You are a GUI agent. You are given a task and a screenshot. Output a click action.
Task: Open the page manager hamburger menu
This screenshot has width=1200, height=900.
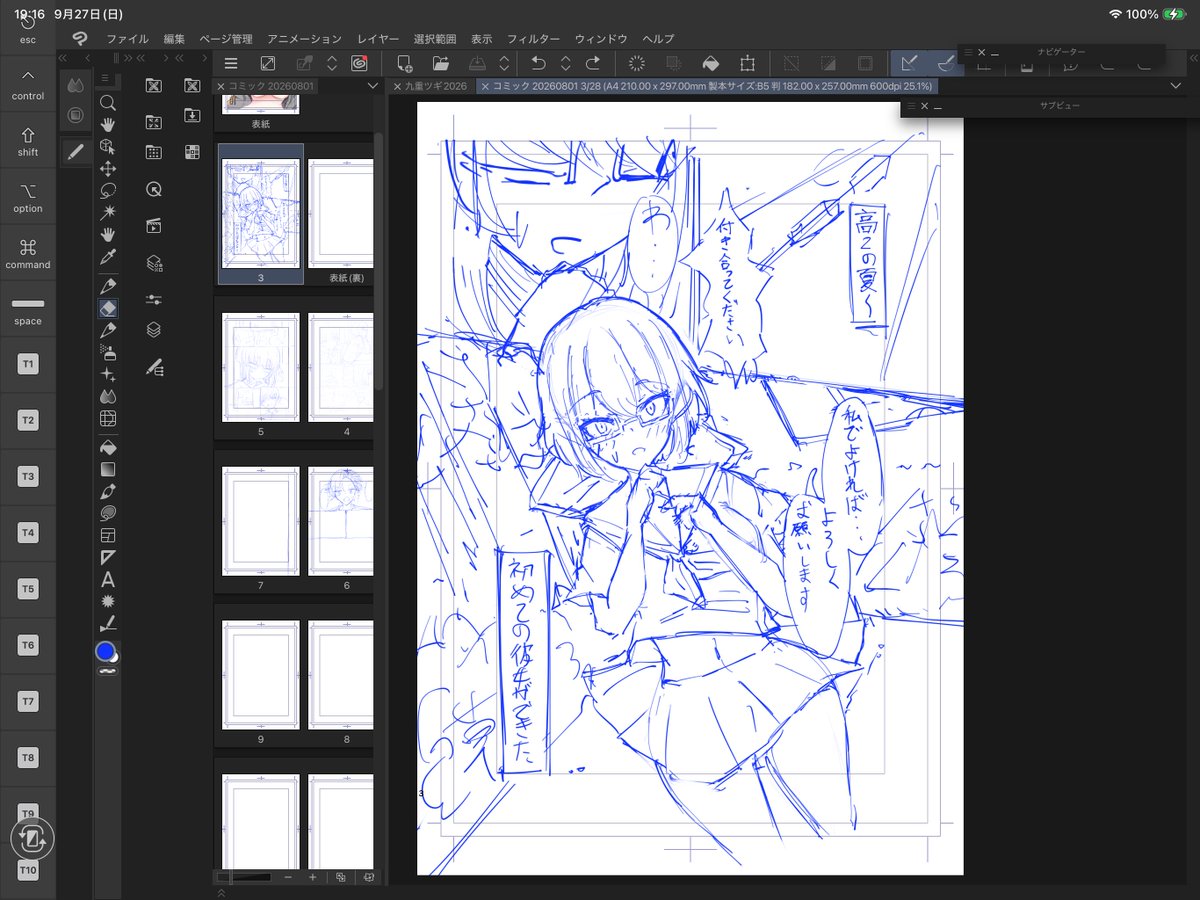230,63
